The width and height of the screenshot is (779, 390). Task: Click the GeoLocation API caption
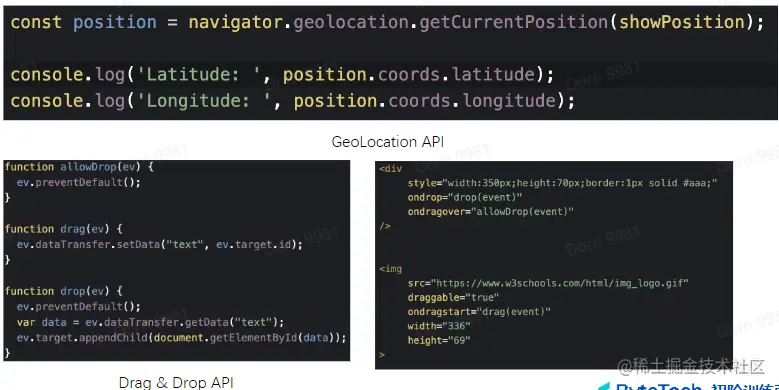388,142
